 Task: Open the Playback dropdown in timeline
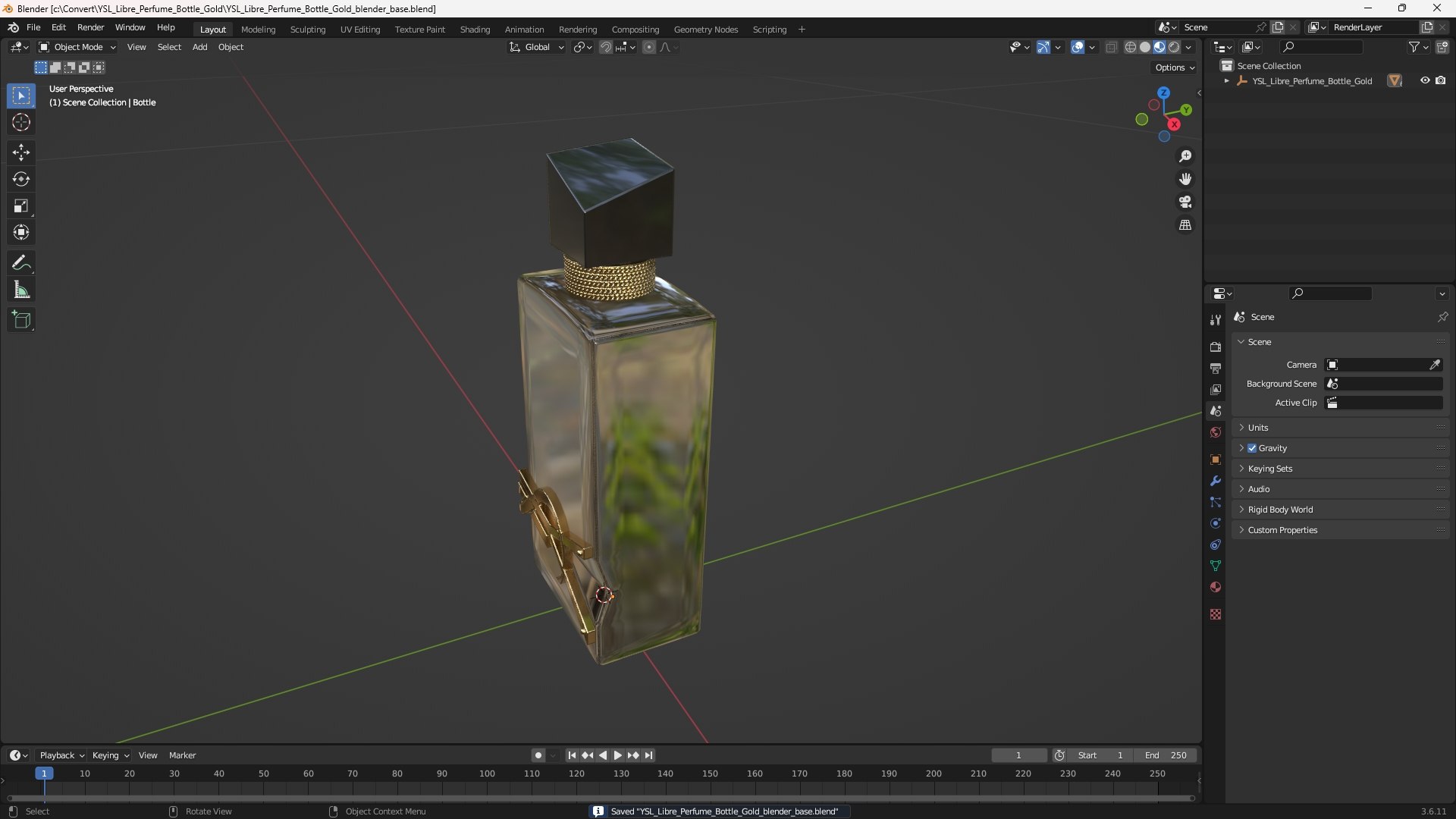[61, 755]
